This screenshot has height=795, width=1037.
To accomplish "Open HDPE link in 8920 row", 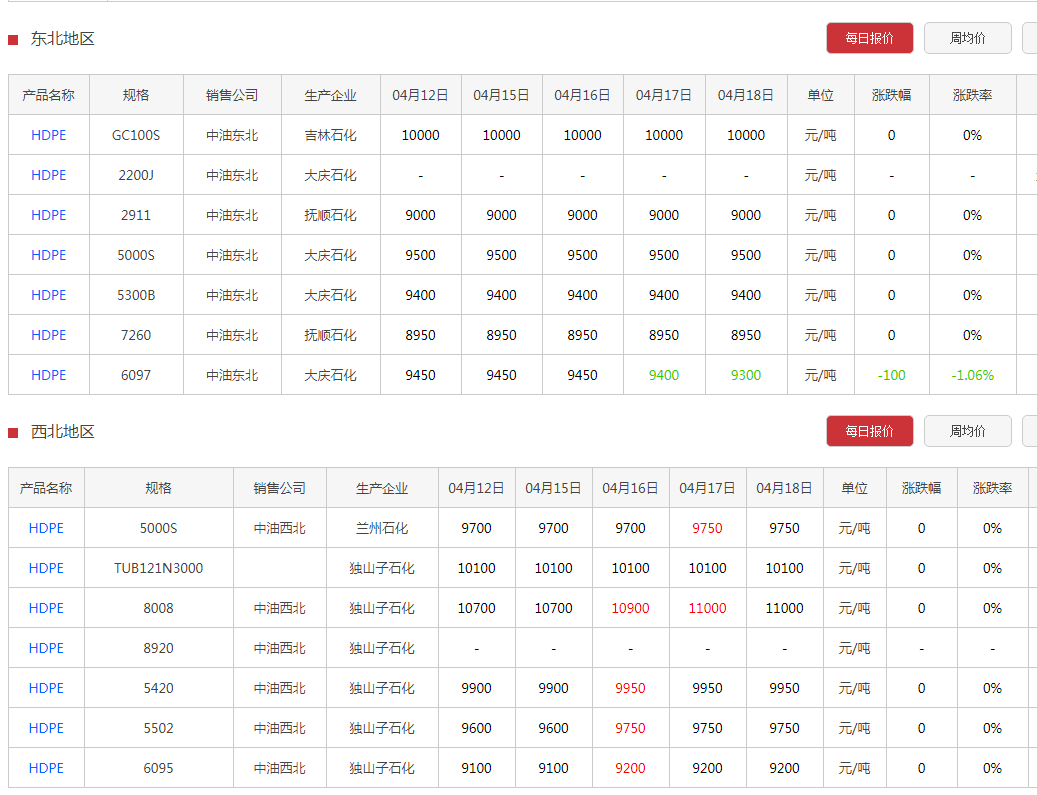I will [x=46, y=648].
